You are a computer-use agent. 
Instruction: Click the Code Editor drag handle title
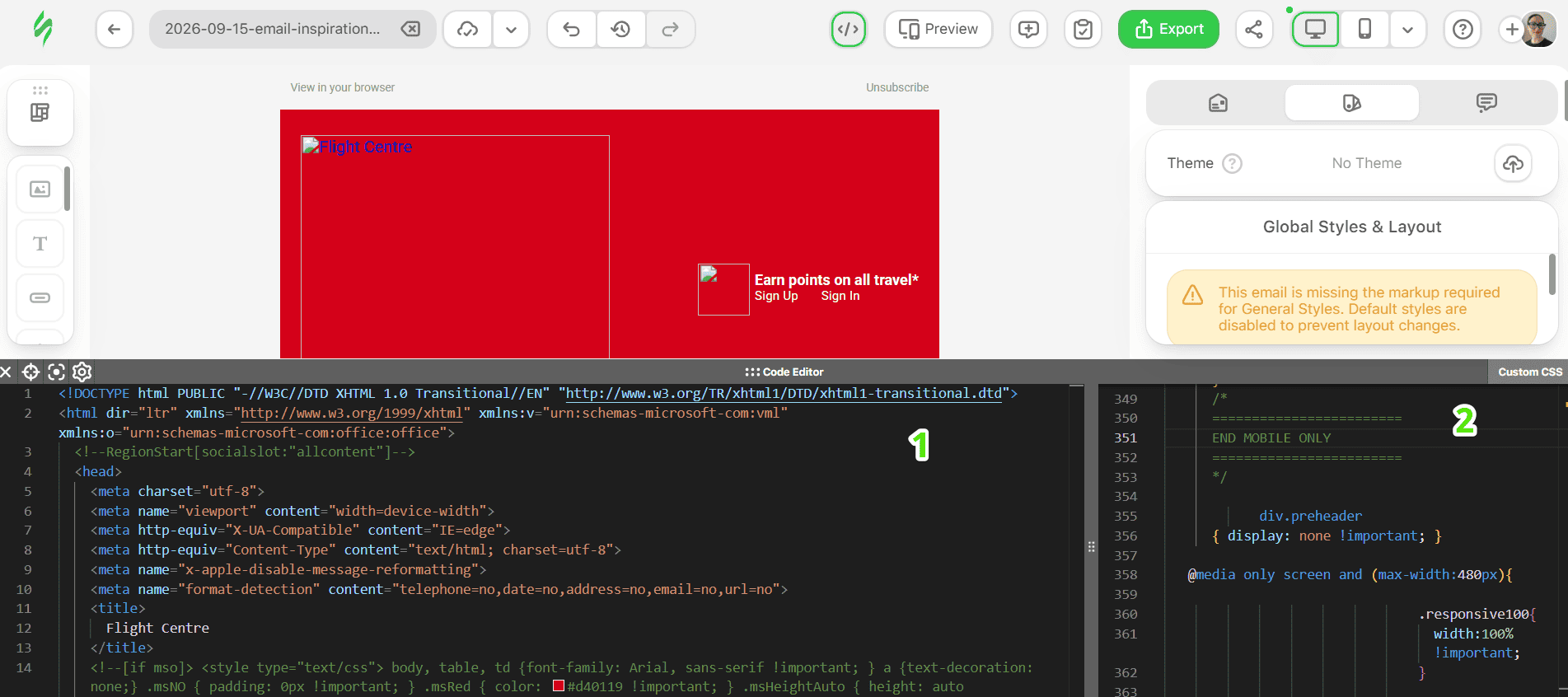tap(784, 372)
